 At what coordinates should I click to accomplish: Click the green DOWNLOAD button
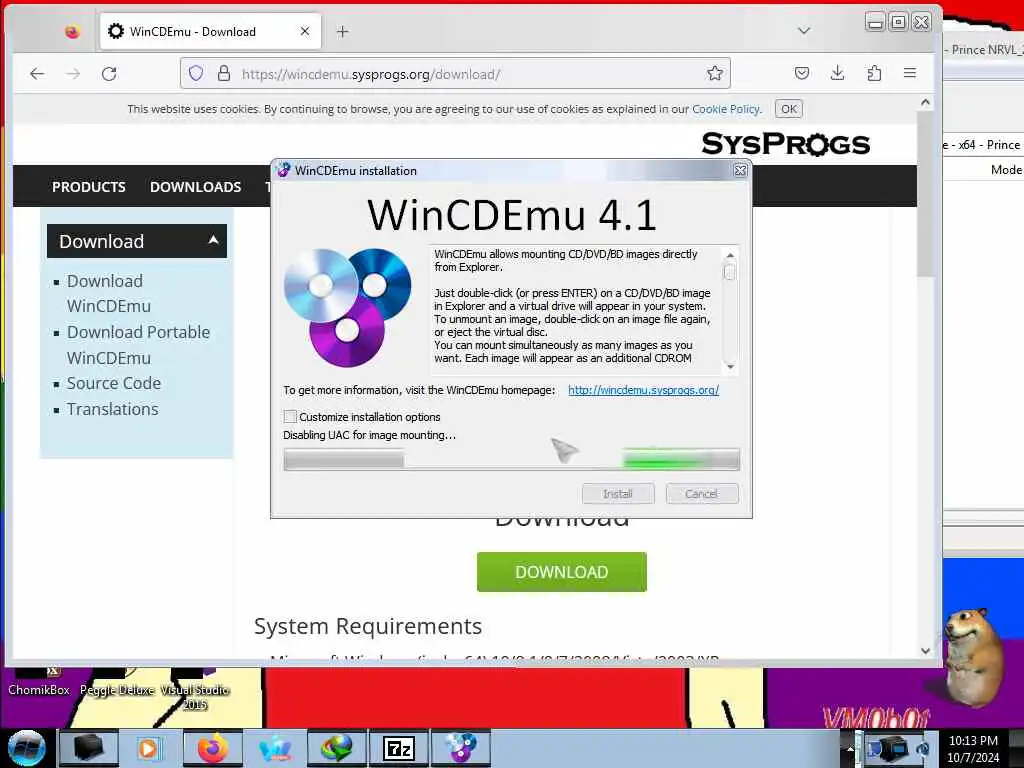tap(562, 572)
